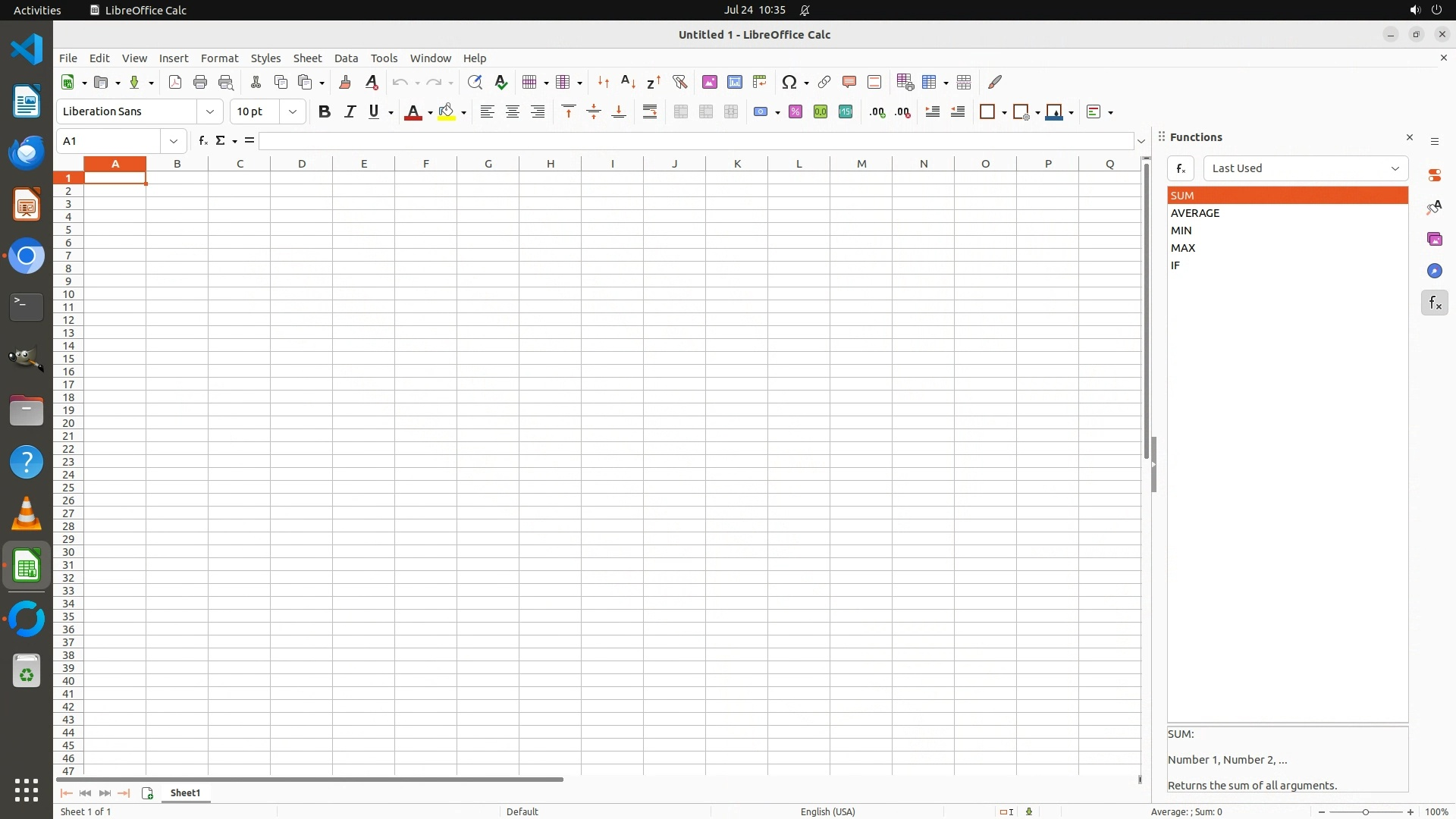This screenshot has width=1456, height=819.
Task: Click the formula input line
Action: (x=696, y=141)
